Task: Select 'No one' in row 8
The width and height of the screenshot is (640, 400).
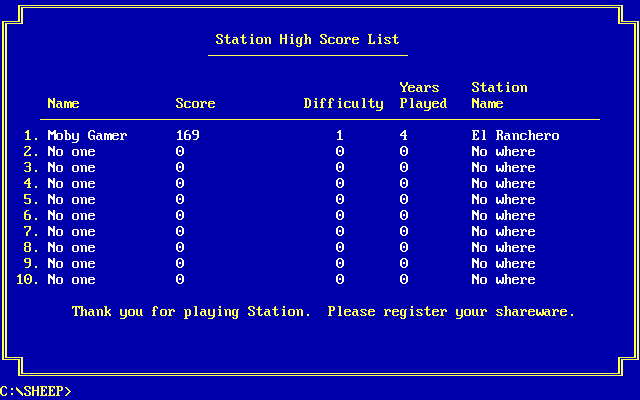Action: coord(71,247)
